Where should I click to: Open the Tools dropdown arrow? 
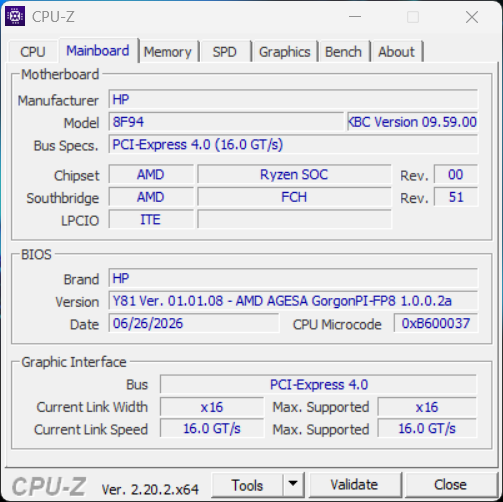pyautogui.click(x=293, y=484)
